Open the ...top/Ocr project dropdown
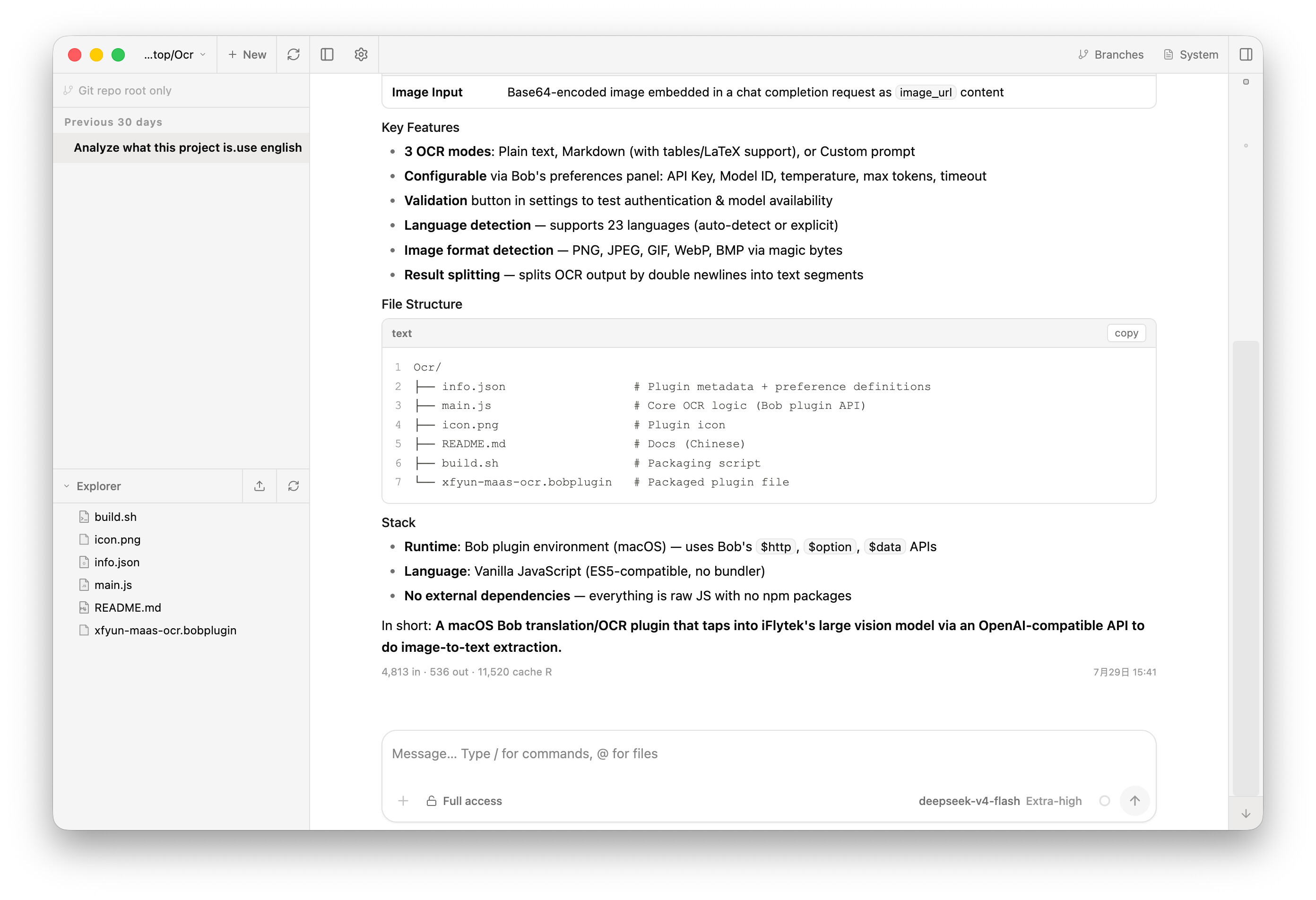1316x900 pixels. tap(174, 54)
